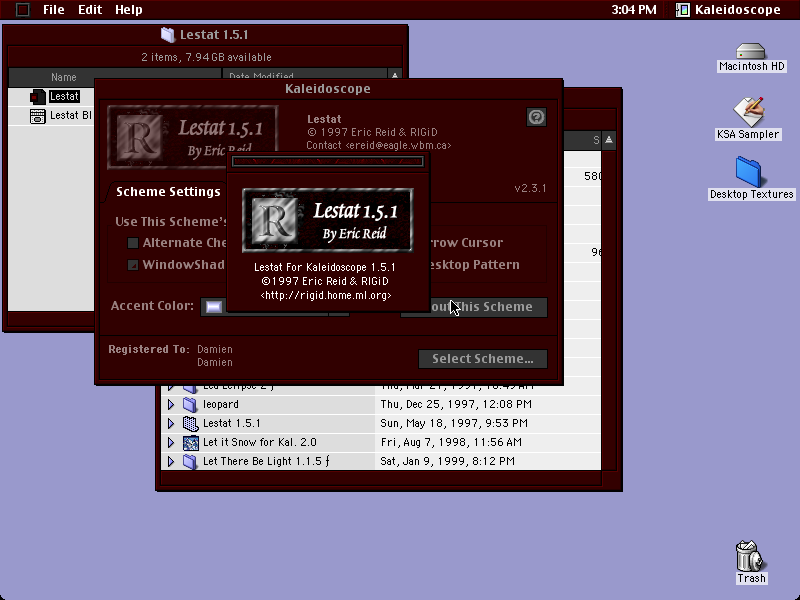Open the File menu

[x=54, y=10]
